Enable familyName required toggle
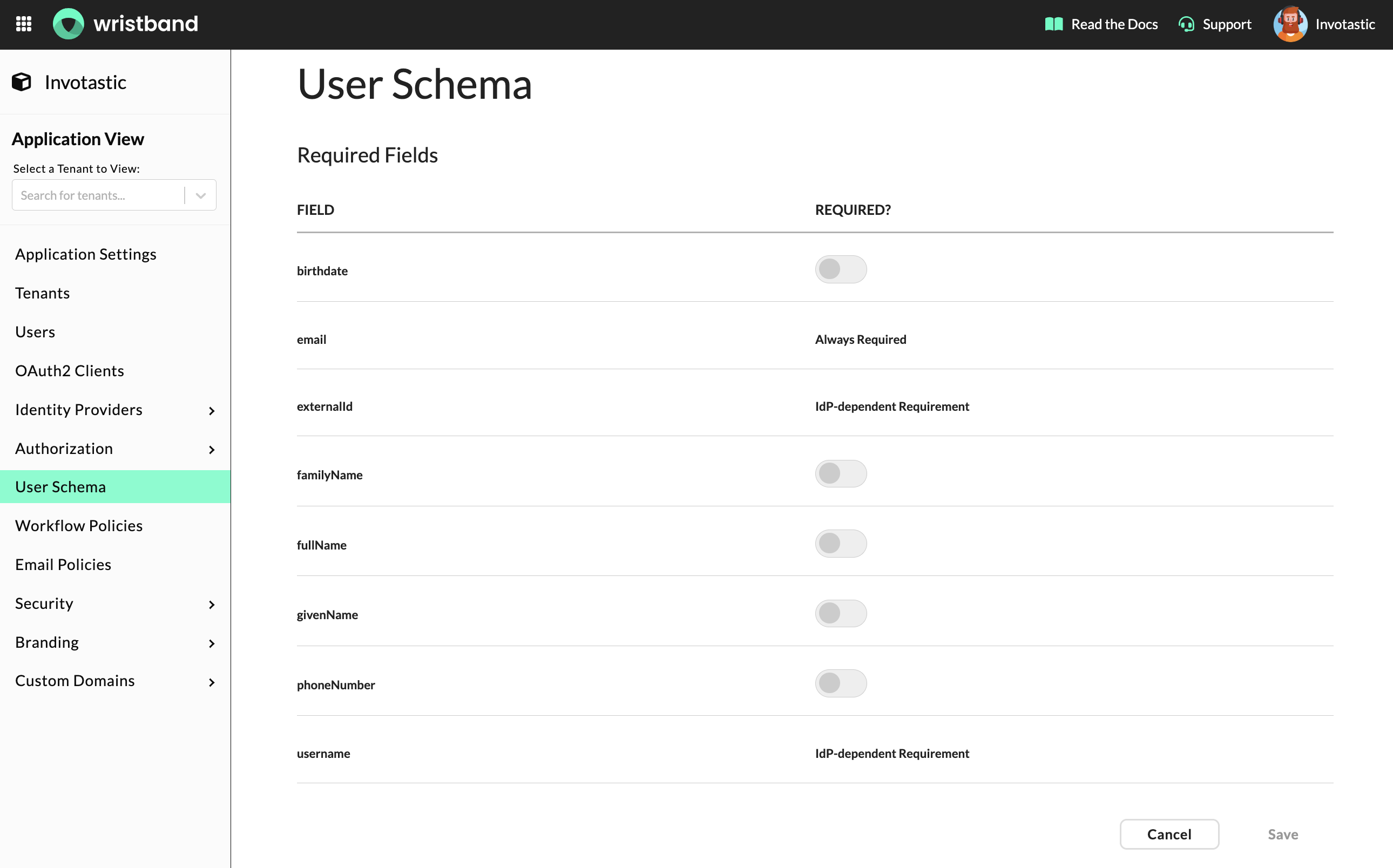This screenshot has width=1393, height=868. coord(840,473)
